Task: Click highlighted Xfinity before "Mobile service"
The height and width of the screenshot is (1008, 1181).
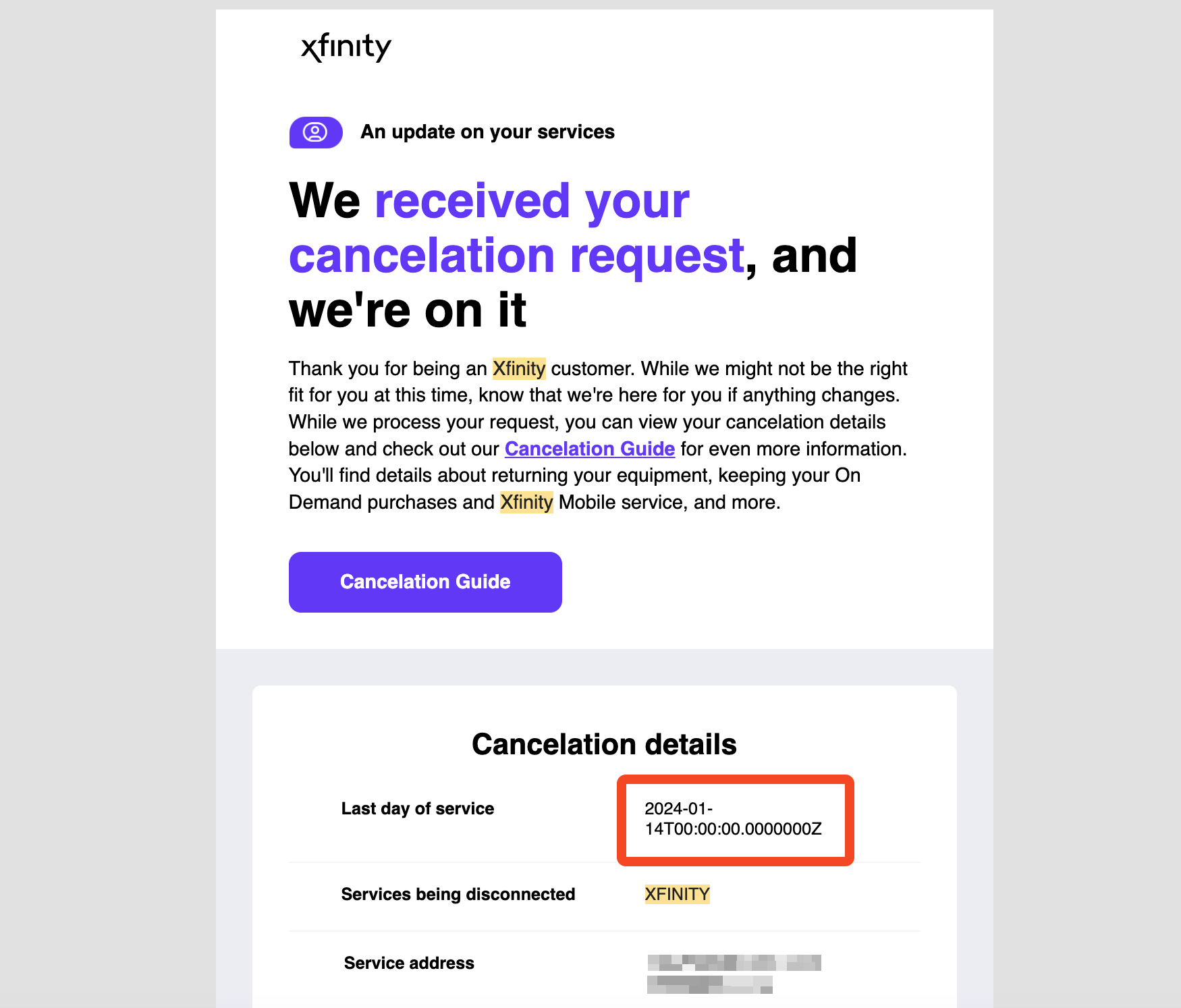Action: (526, 502)
